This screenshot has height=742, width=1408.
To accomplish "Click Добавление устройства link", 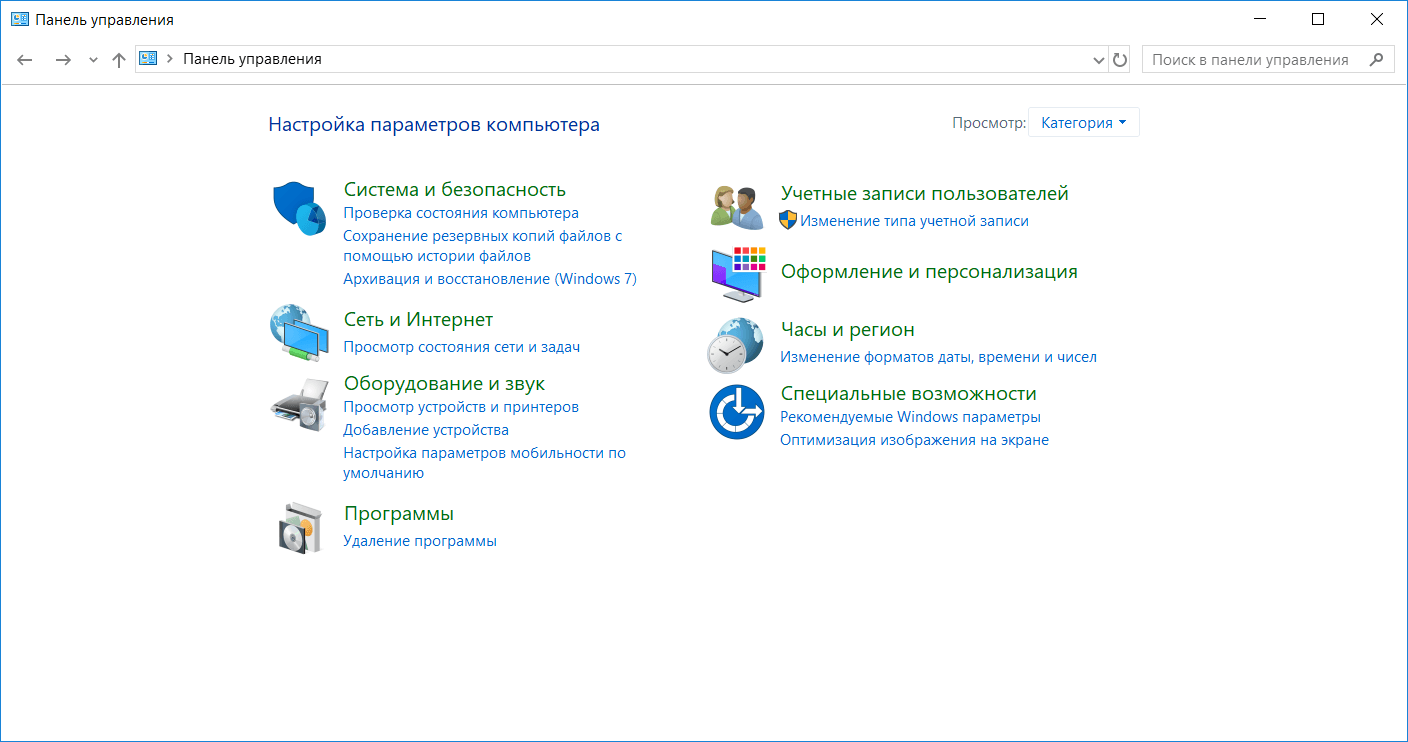I will (x=426, y=430).
